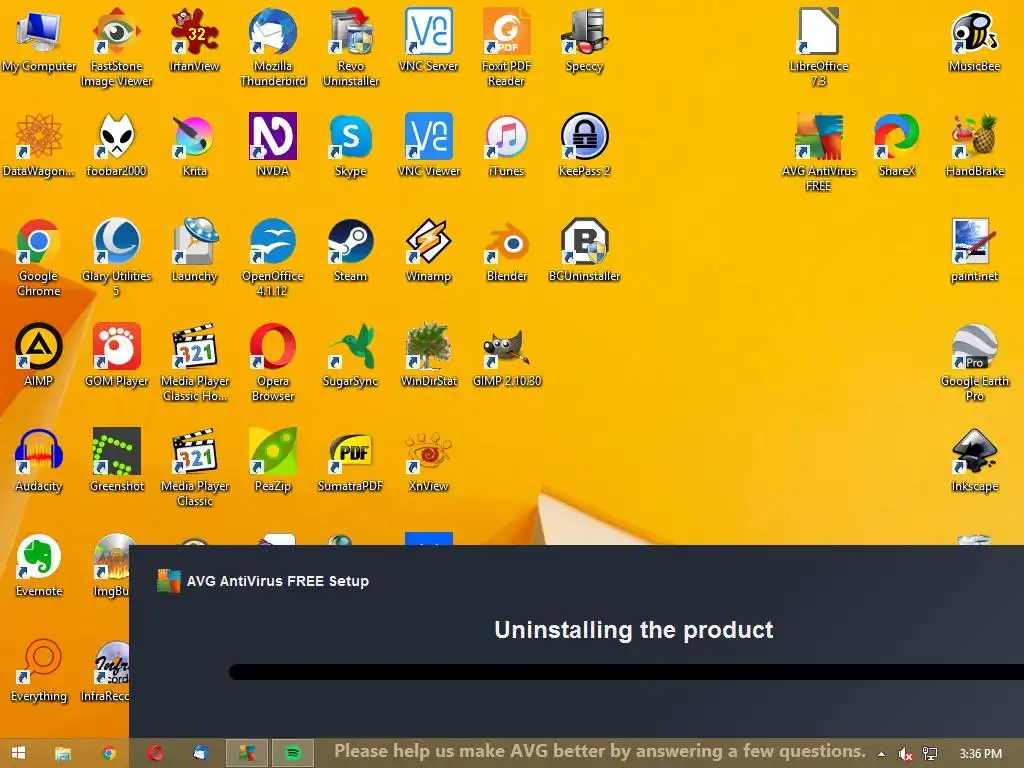Switch to AVG setup taskbar button

pyautogui.click(x=247, y=753)
